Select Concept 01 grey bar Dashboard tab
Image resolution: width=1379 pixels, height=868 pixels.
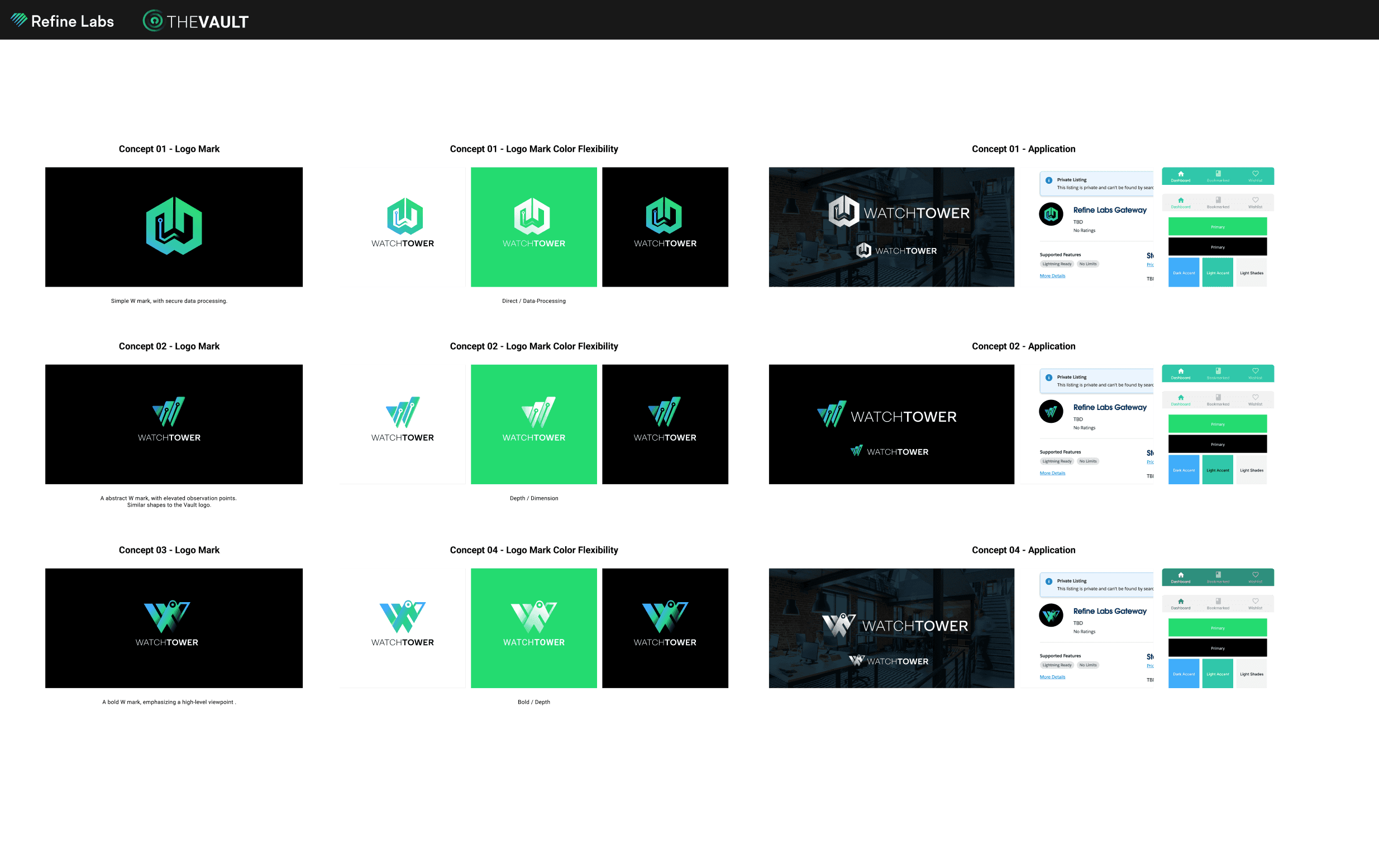[1180, 203]
